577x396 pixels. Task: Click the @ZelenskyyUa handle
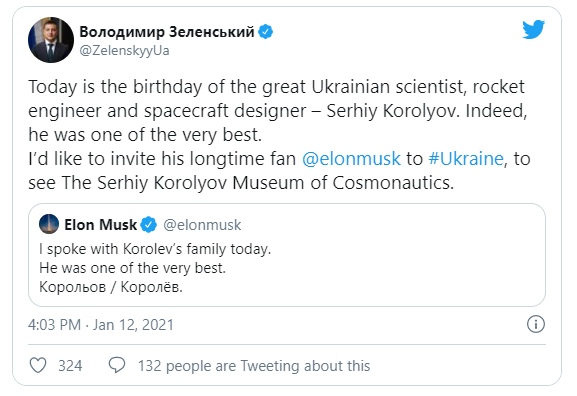tap(124, 50)
